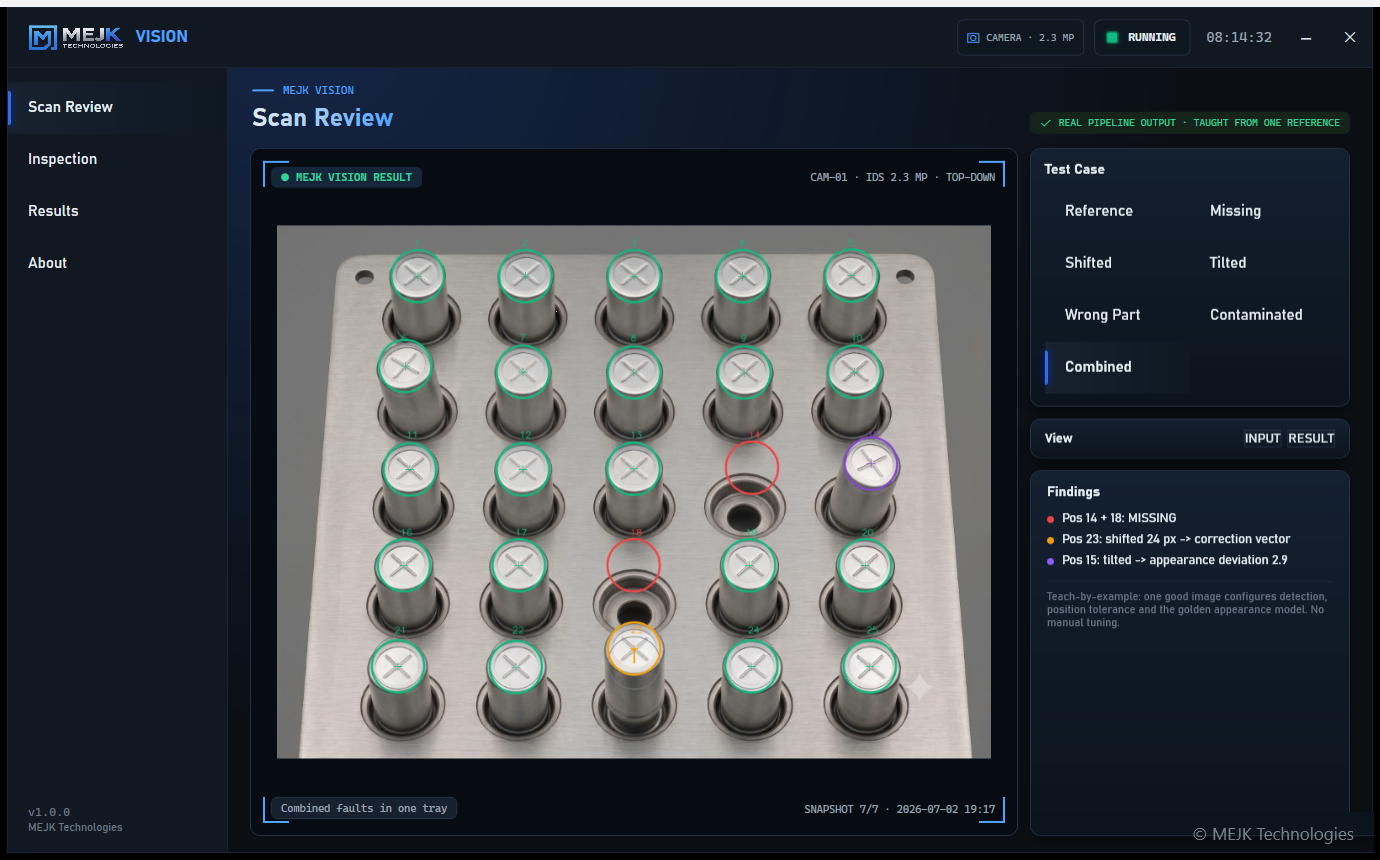Click the purple tilted marker at position 15
This screenshot has width=1380, height=860.
[x=871, y=463]
